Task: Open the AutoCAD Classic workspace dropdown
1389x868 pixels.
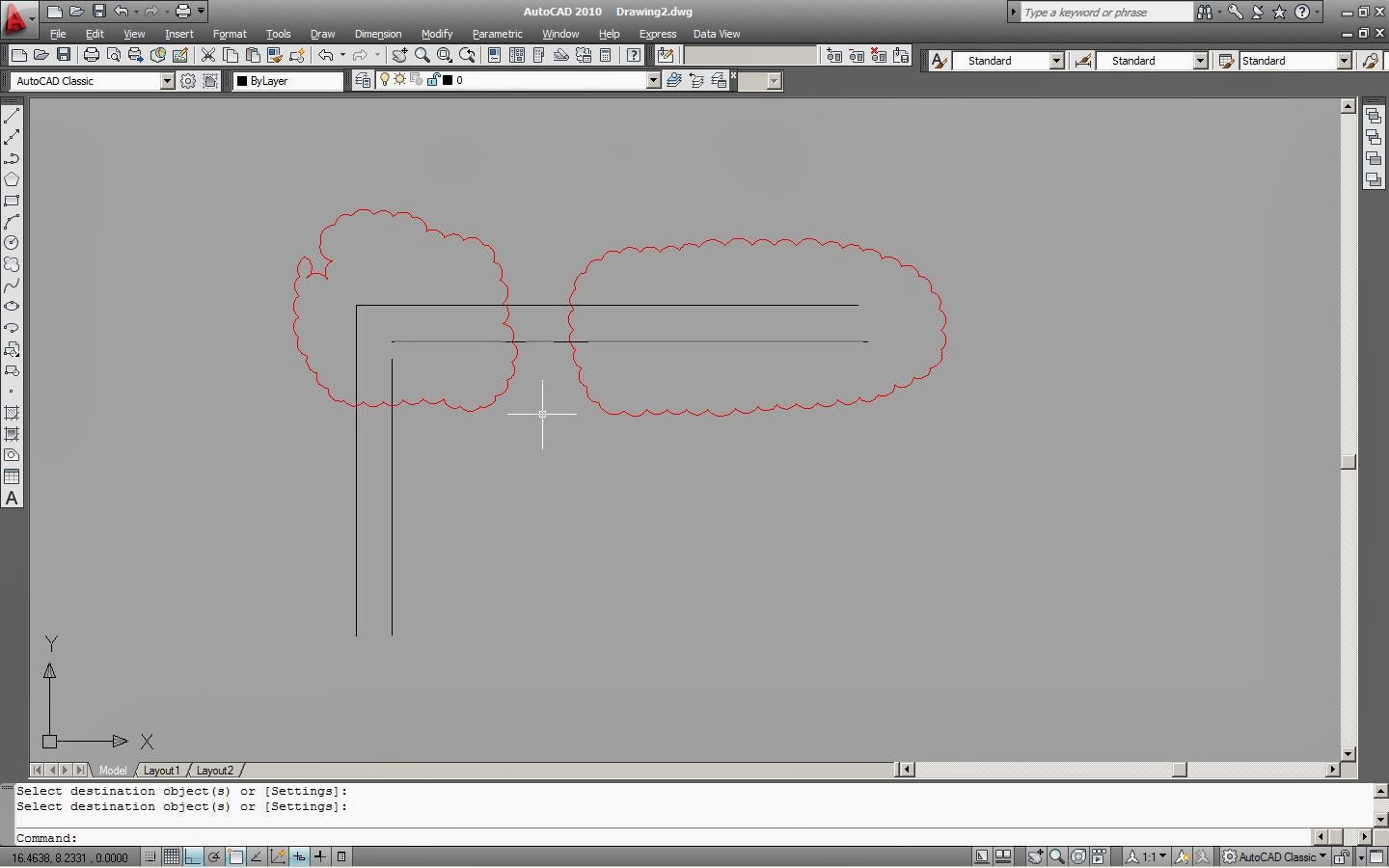Action: (167, 81)
